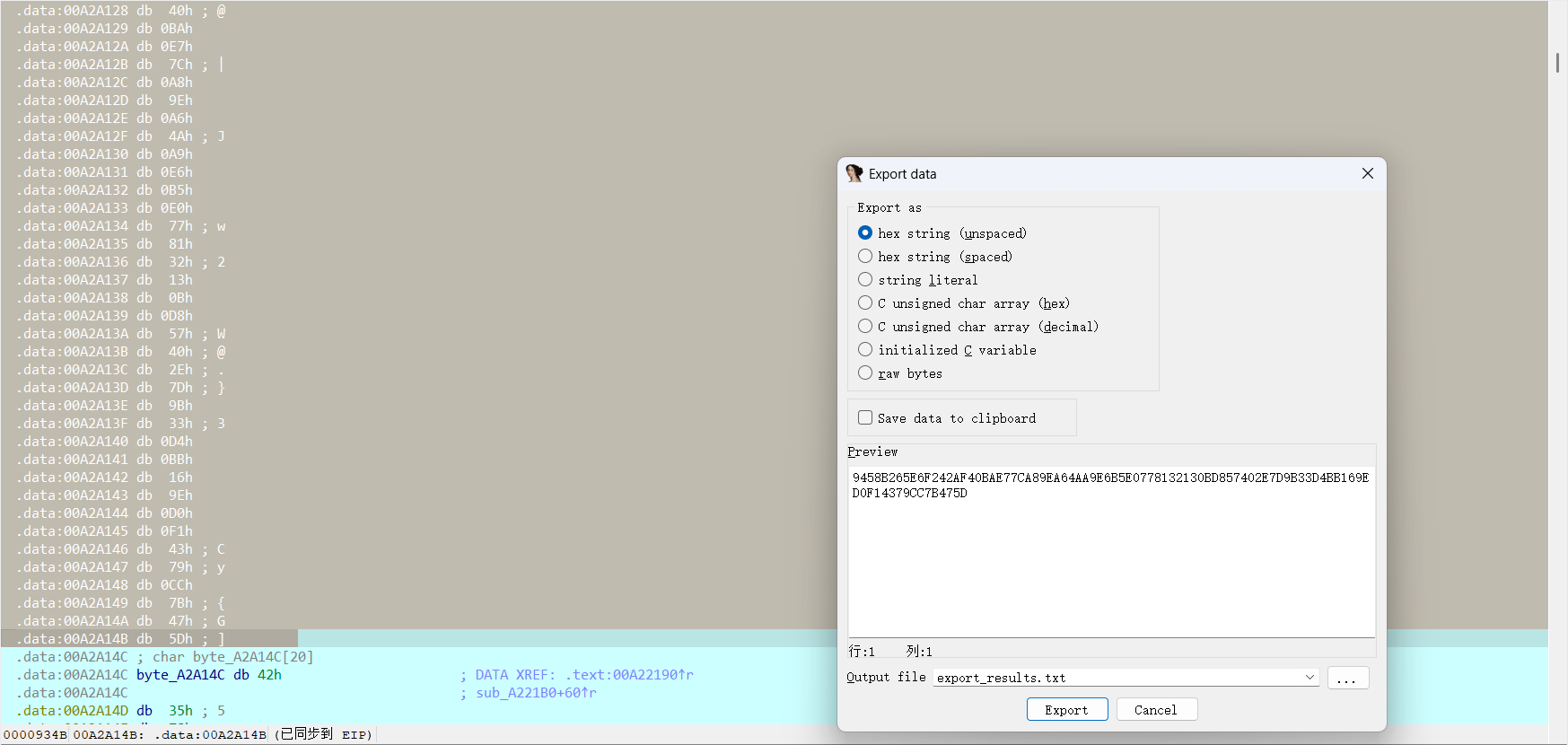Choose string literal export format
This screenshot has height=745, width=1568.
[865, 280]
